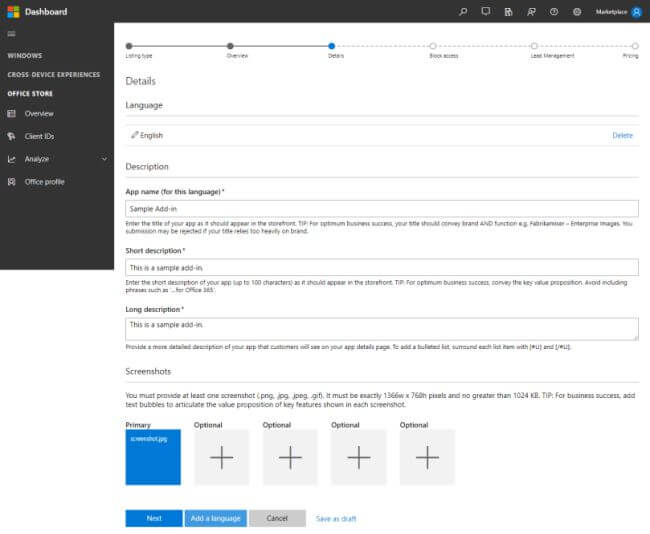The image size is (650, 534).
Task: Open Cross Device Experiences section
Action: coord(53,75)
